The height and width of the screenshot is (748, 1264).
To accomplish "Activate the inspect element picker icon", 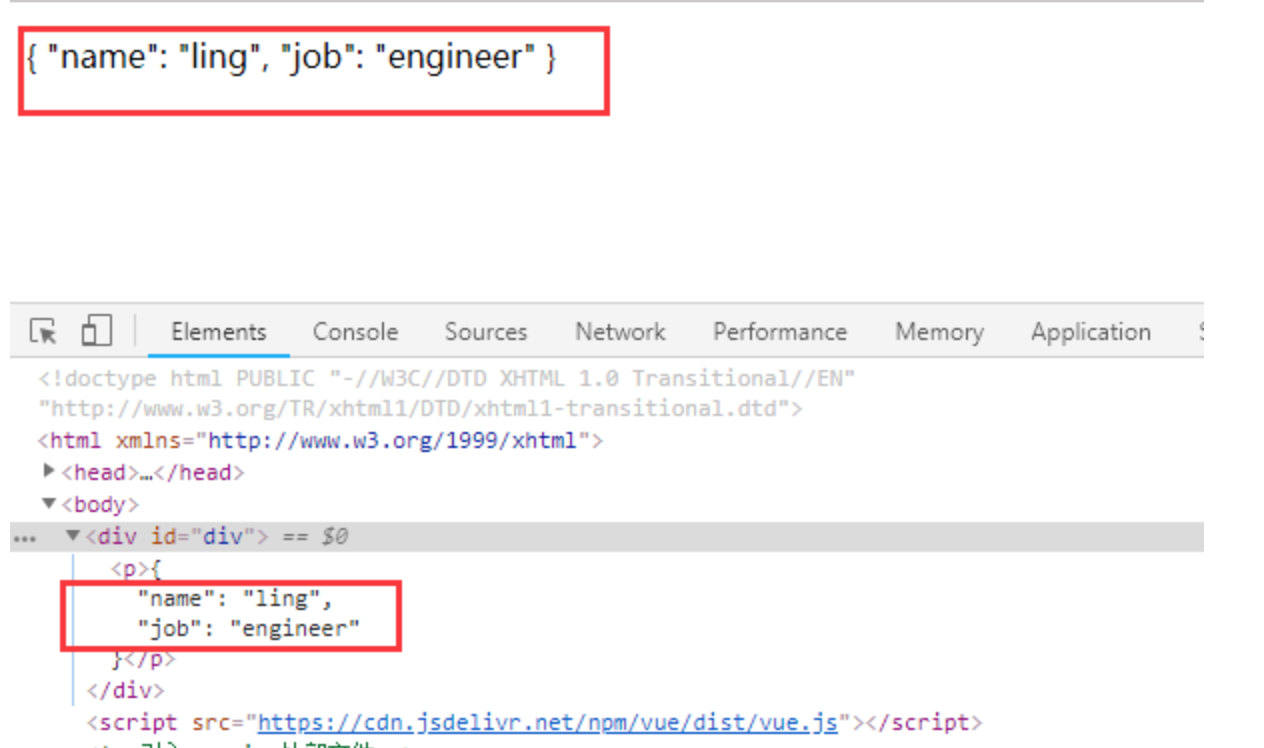I will coord(43,331).
